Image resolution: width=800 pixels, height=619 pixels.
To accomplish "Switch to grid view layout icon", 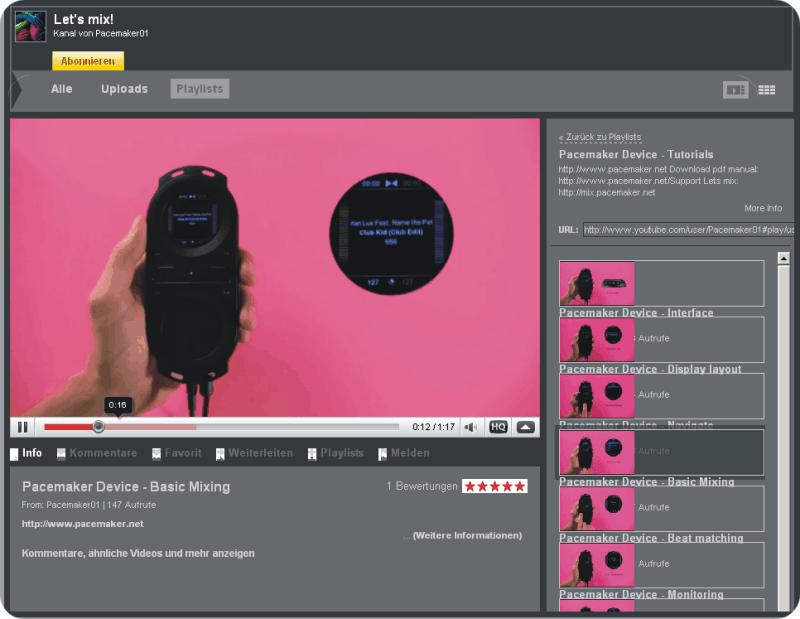I will (x=767, y=90).
